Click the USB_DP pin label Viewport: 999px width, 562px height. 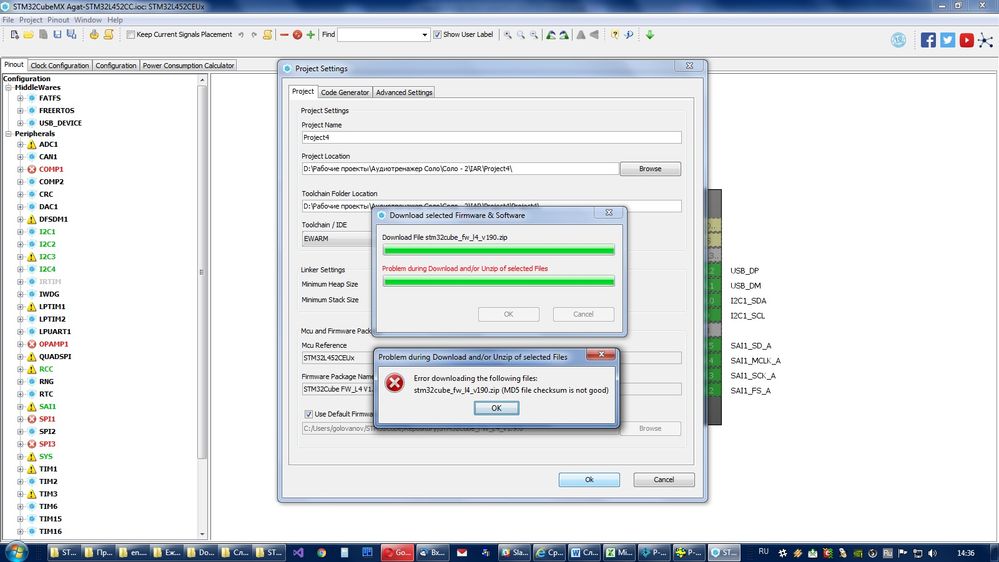click(744, 271)
